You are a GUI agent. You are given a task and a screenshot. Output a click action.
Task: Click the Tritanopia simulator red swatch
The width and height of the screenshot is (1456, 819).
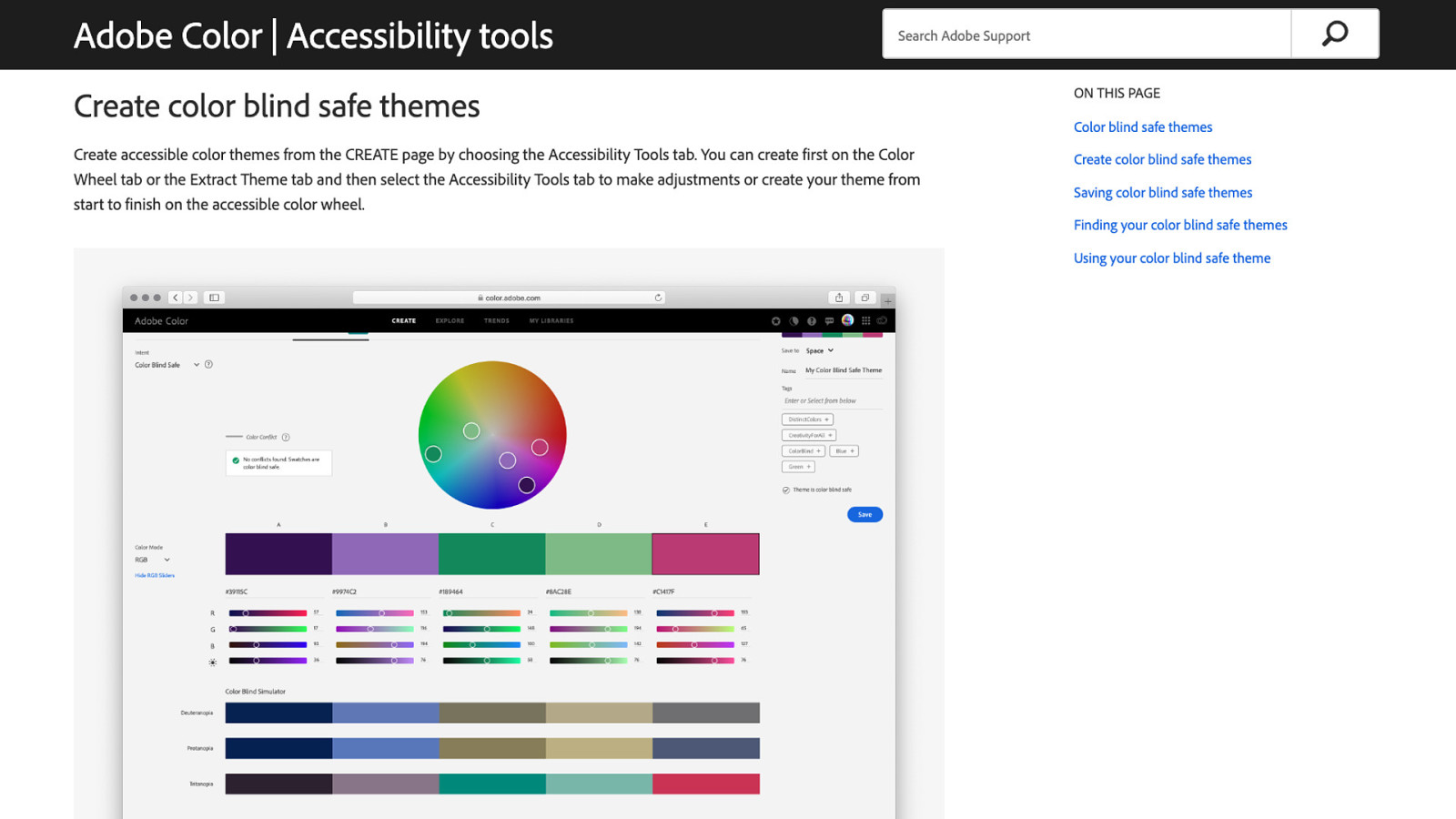click(705, 784)
